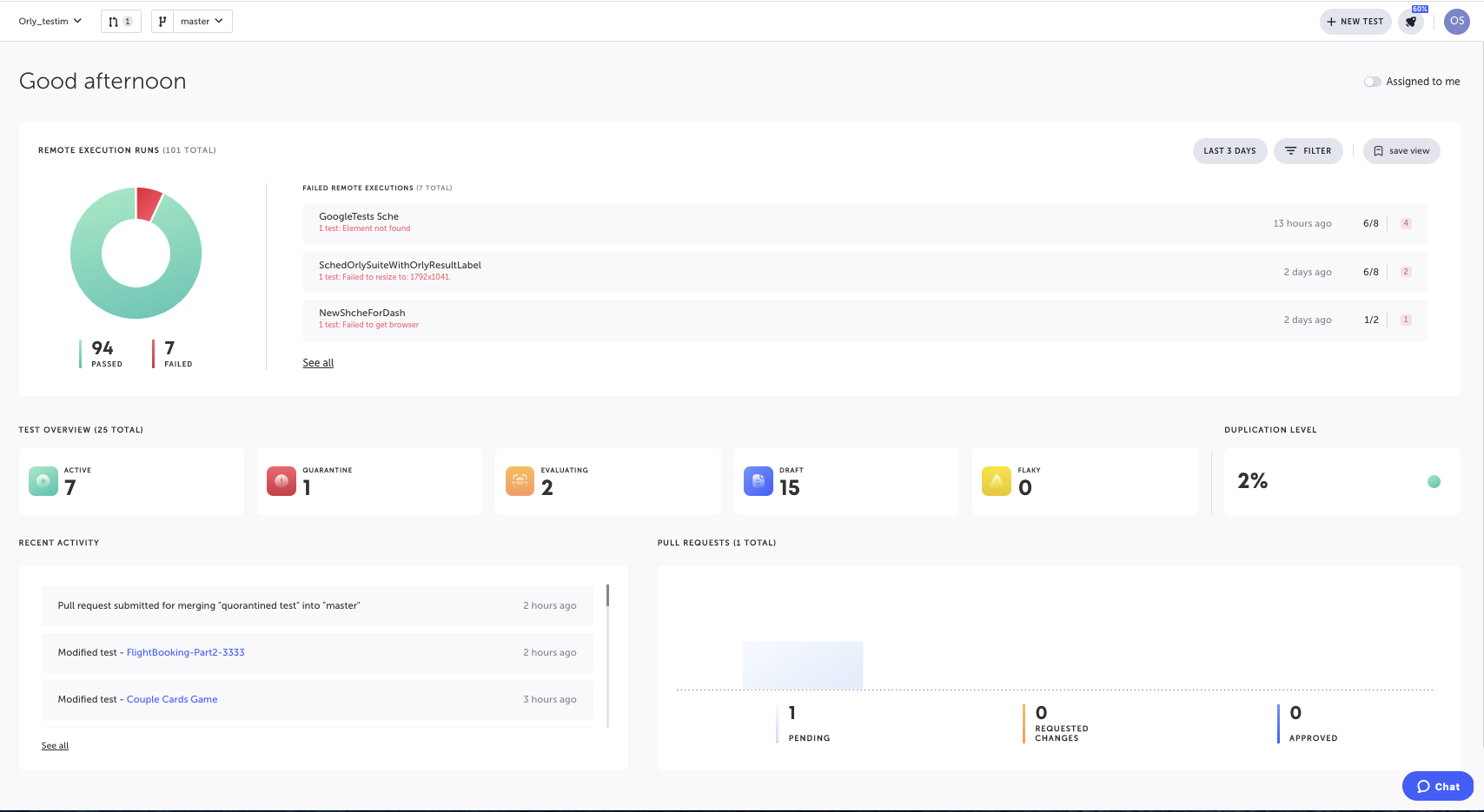The width and height of the screenshot is (1484, 812).
Task: Open the Orly_testim project dropdown
Action: pyautogui.click(x=50, y=21)
